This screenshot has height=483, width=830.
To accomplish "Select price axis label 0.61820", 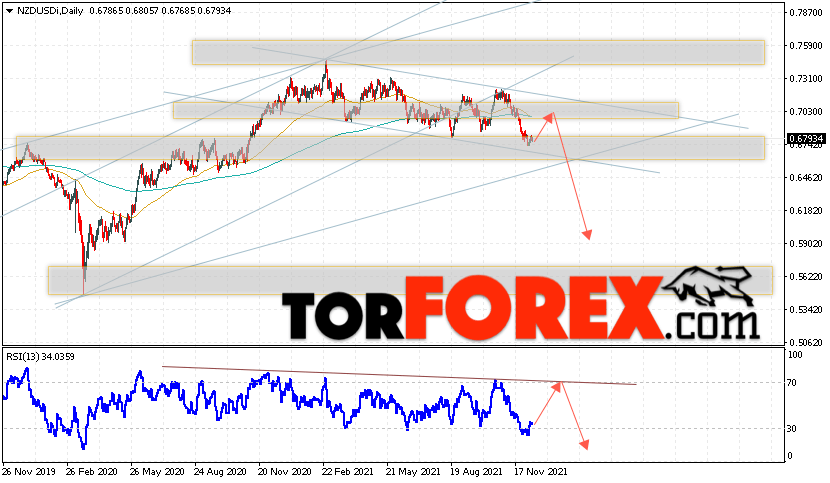I will pyautogui.click(x=806, y=211).
